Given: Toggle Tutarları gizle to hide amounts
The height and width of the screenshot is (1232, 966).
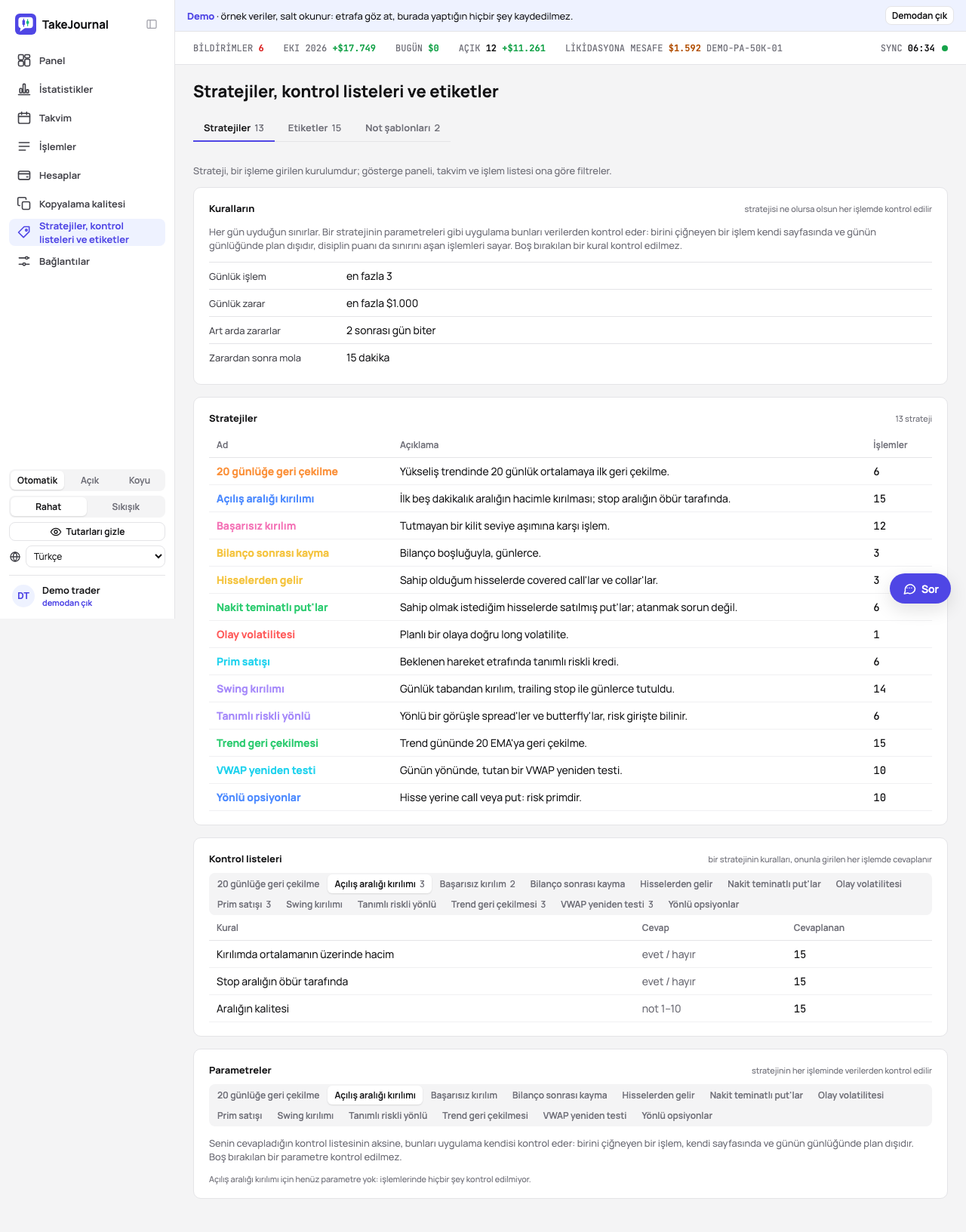Looking at the screenshot, I should (x=87, y=532).
